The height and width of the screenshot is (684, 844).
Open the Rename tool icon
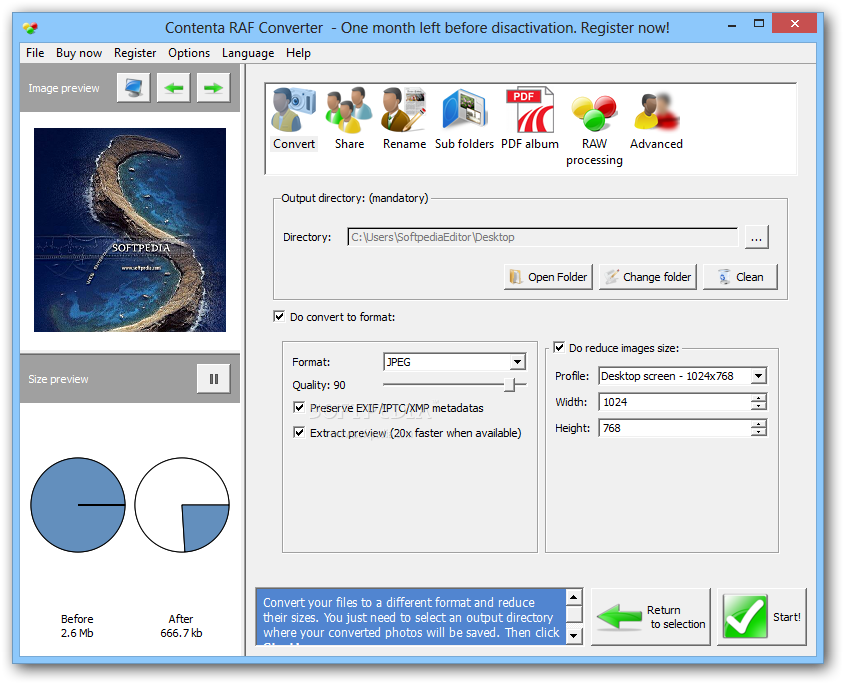[x=404, y=110]
